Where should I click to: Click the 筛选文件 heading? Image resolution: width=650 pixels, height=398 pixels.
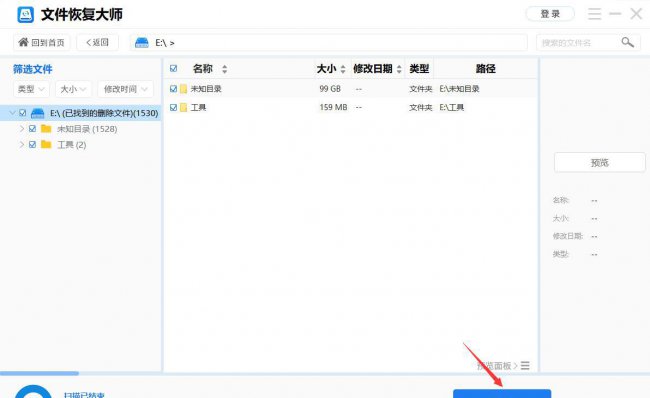[33, 69]
